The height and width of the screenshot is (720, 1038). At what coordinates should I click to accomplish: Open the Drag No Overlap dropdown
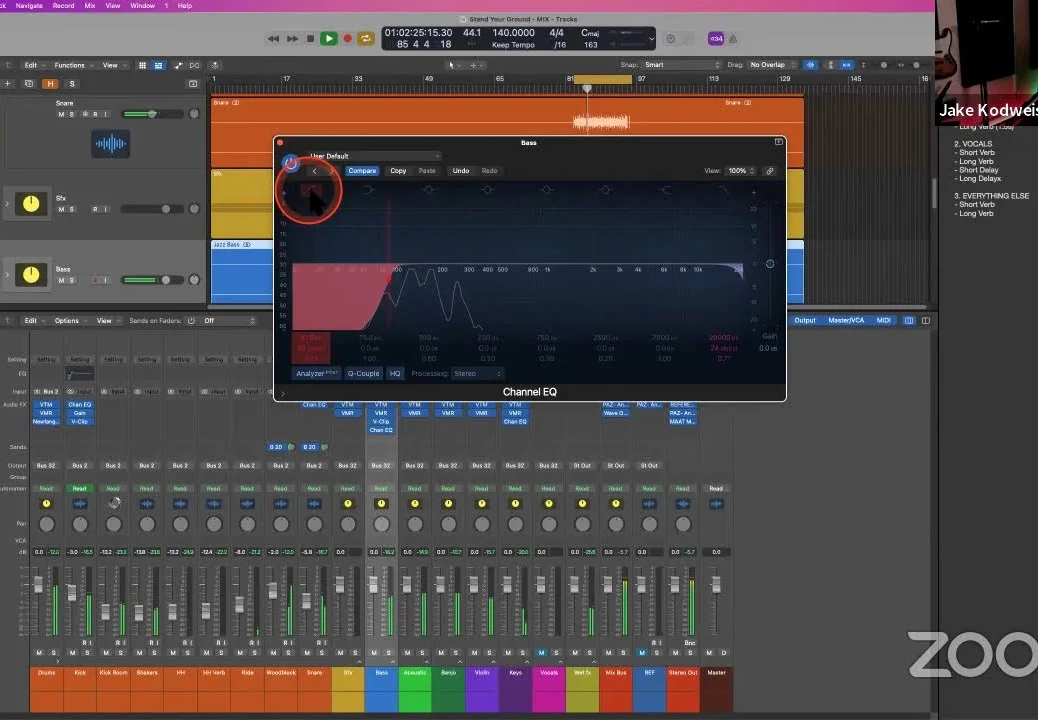tap(772, 65)
